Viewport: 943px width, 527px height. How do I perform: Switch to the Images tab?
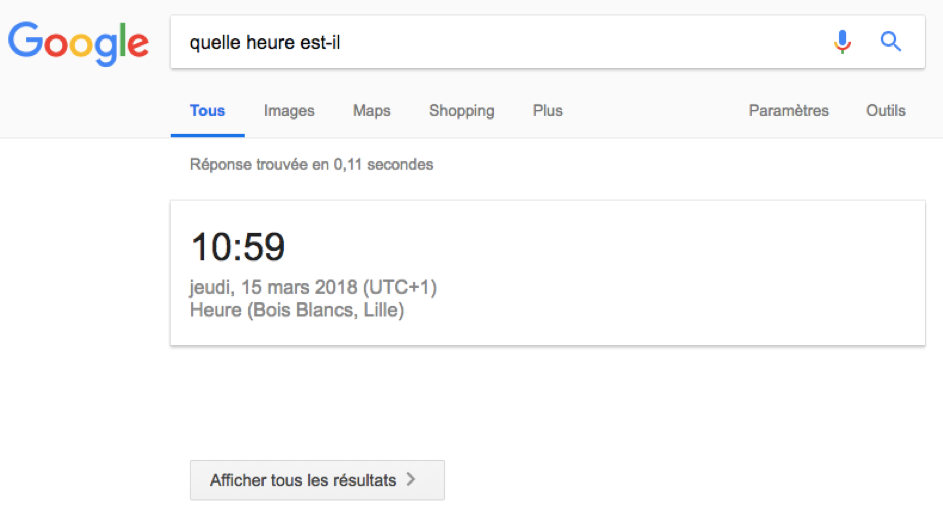coord(289,111)
